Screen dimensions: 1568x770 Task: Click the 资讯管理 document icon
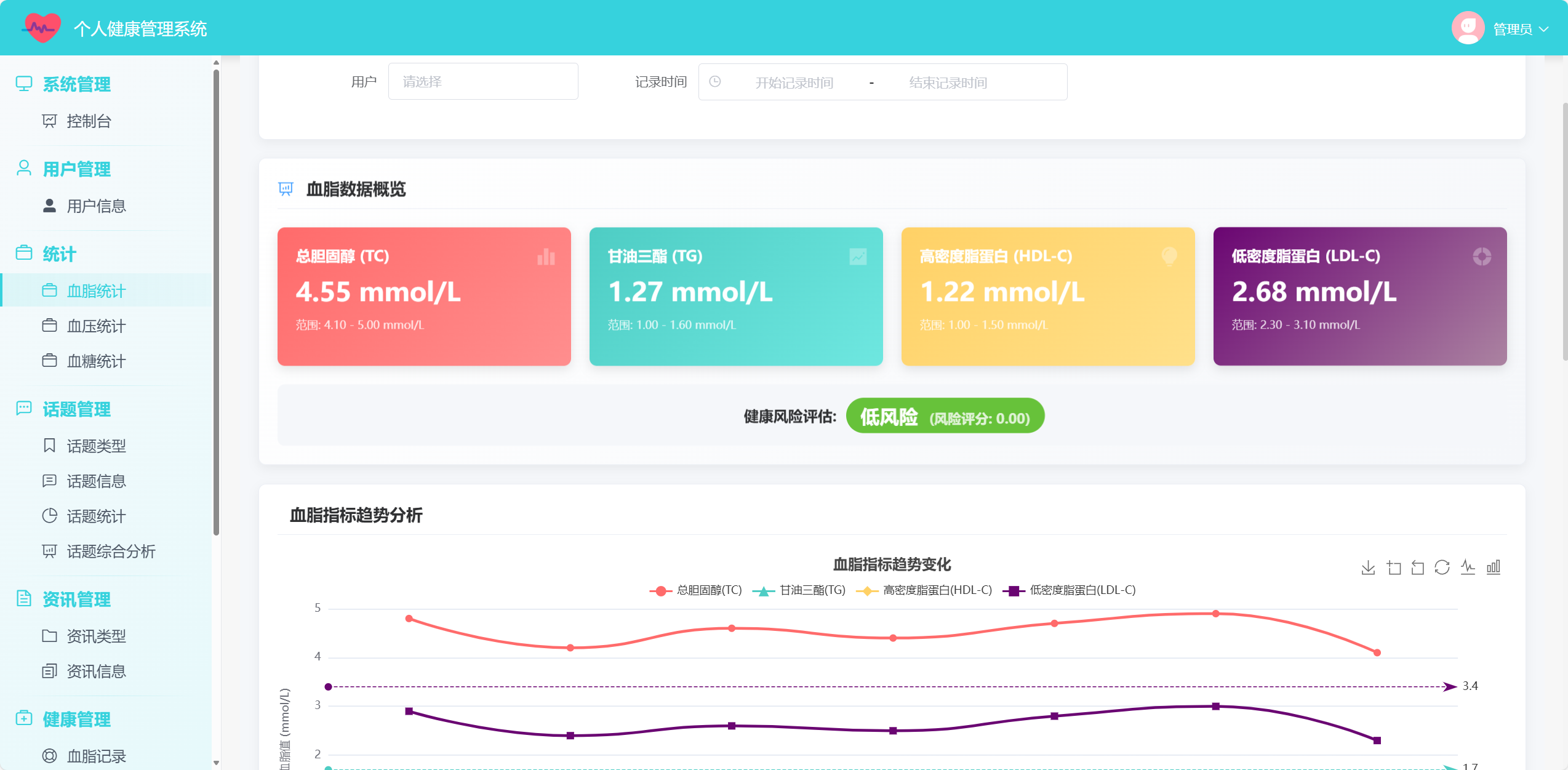(24, 598)
